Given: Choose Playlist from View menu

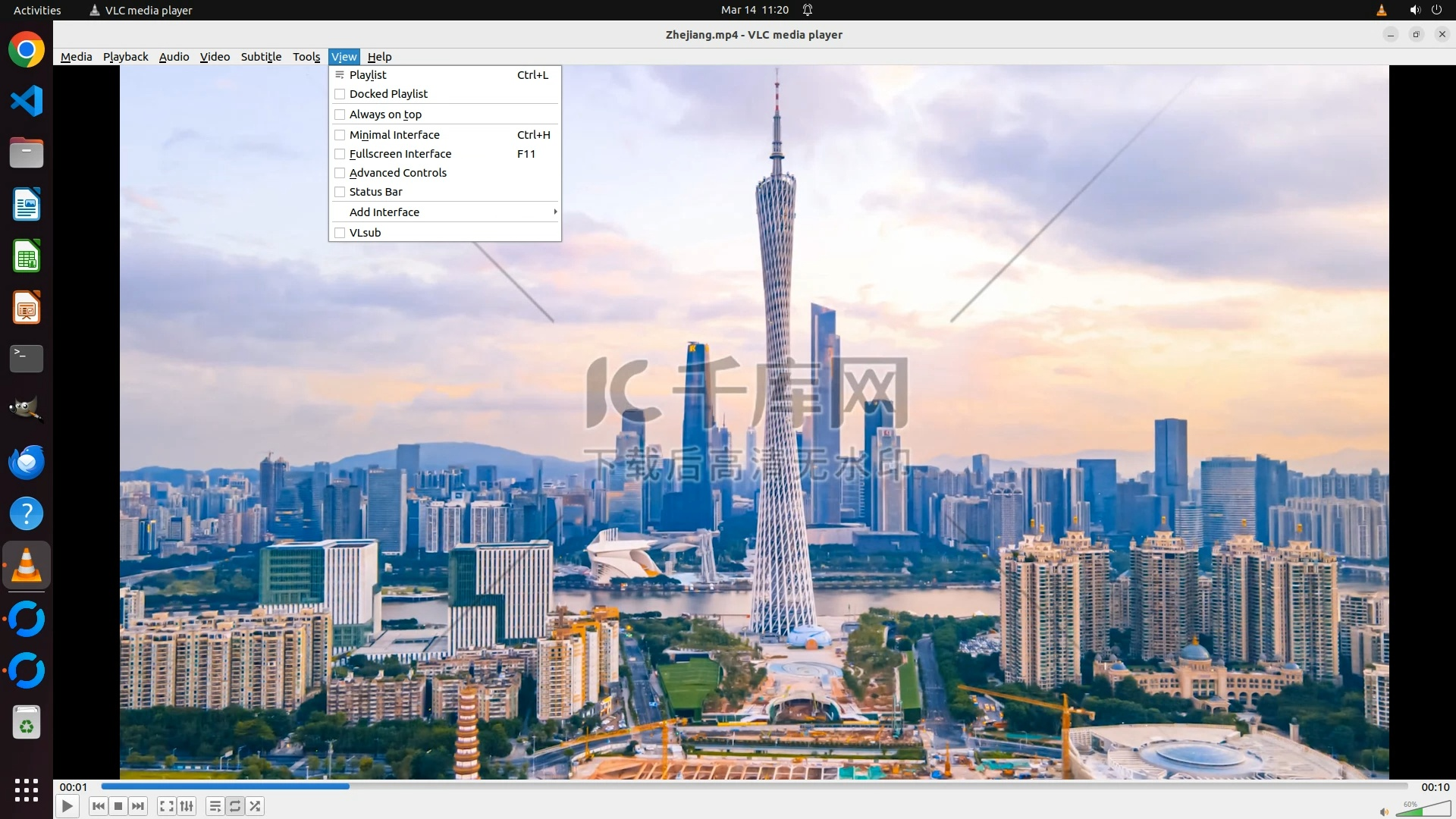Looking at the screenshot, I should pos(368,75).
